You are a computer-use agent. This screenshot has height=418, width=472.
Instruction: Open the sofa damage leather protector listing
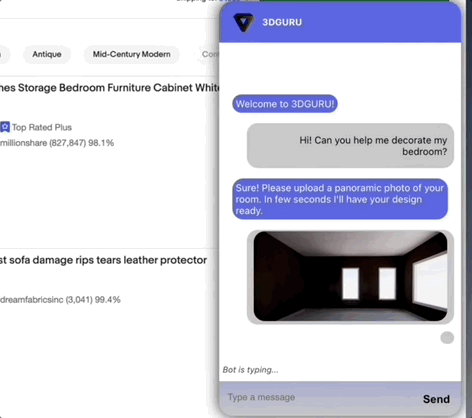click(x=103, y=260)
